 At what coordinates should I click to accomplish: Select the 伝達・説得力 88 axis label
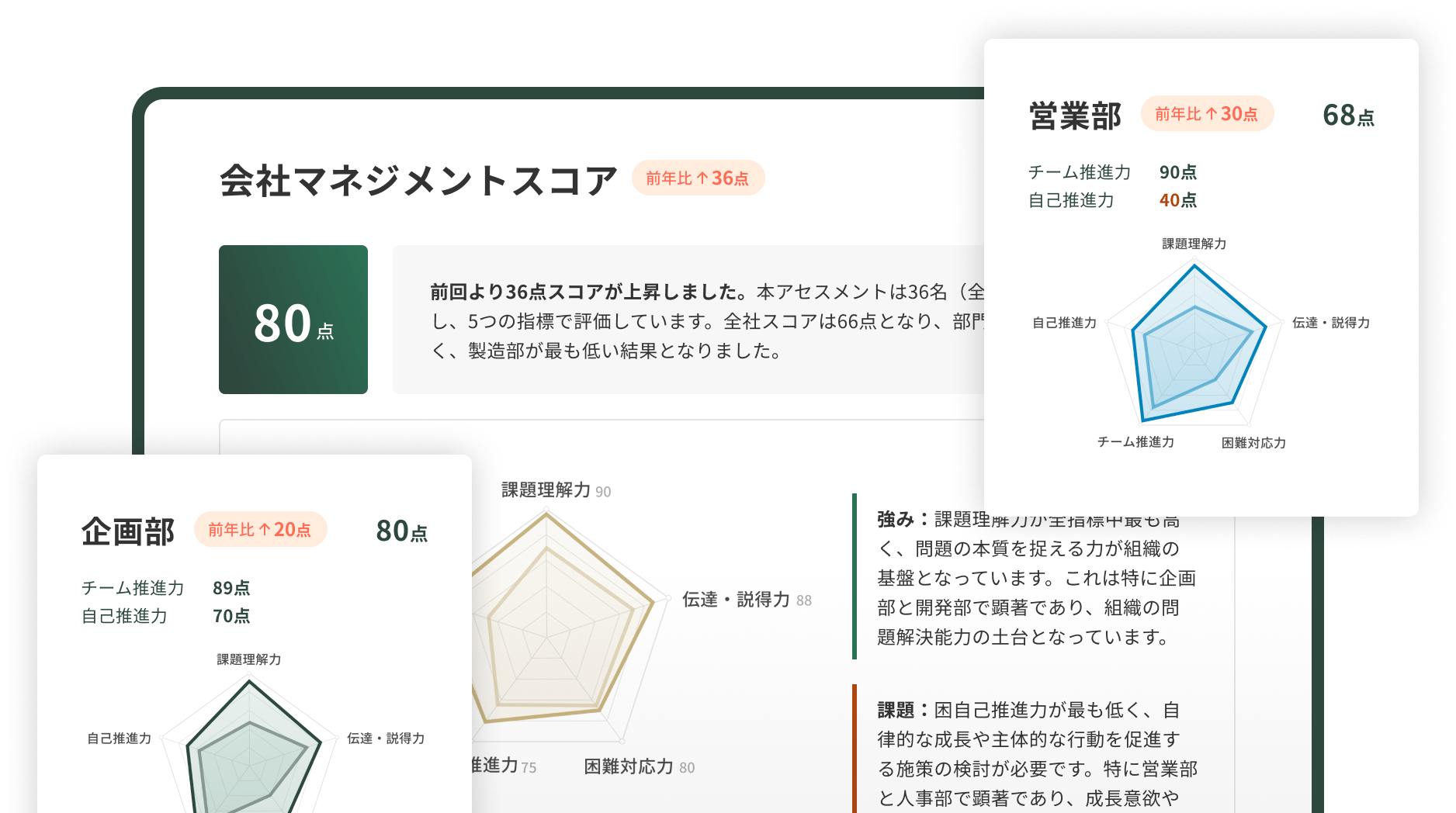click(x=747, y=600)
